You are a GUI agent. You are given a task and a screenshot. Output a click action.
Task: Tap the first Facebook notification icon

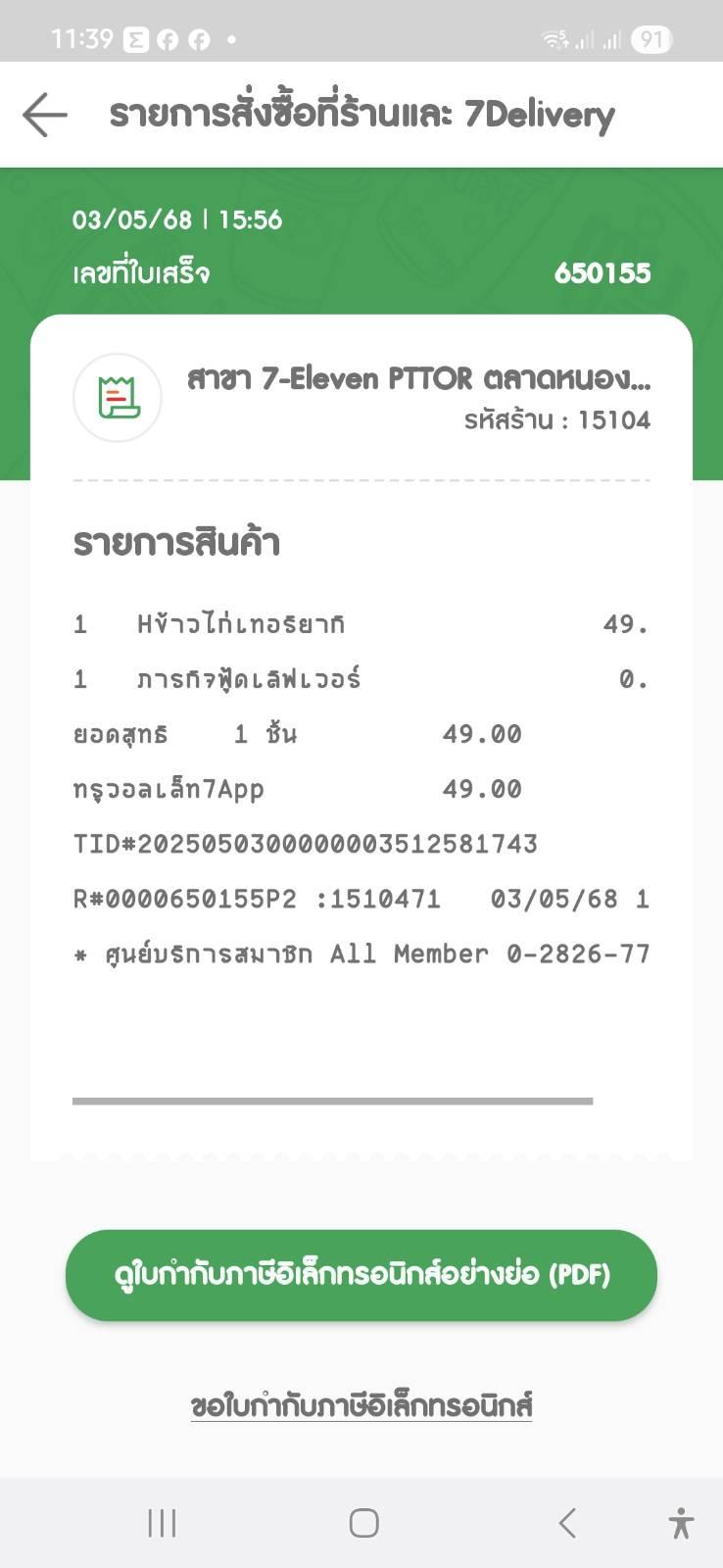(x=168, y=39)
